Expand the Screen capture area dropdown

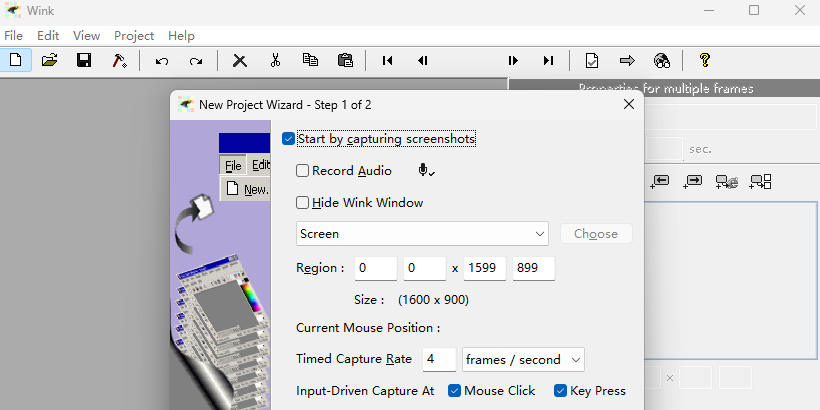click(x=422, y=234)
